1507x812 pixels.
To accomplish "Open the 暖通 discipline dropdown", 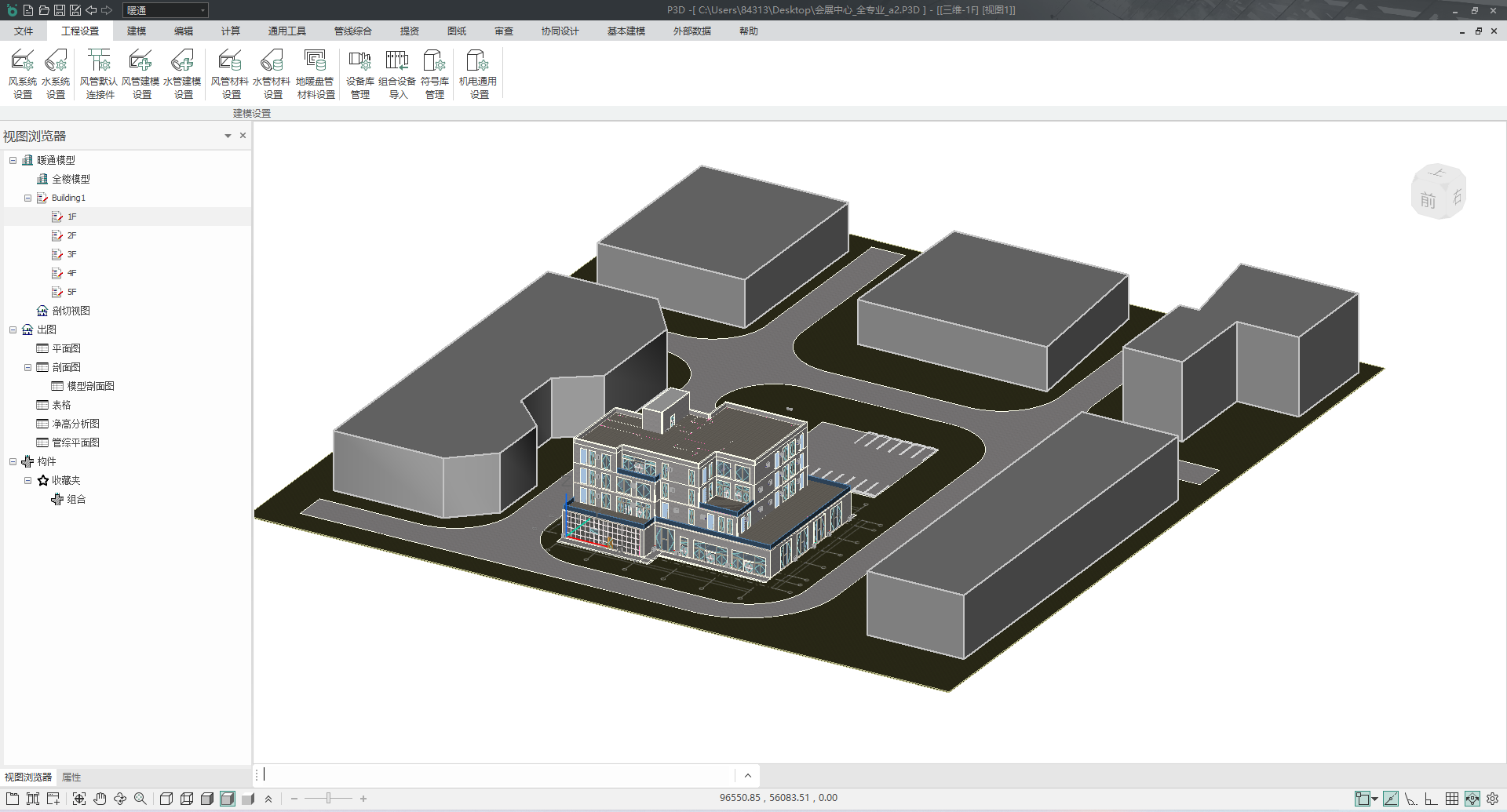I will tap(203, 10).
